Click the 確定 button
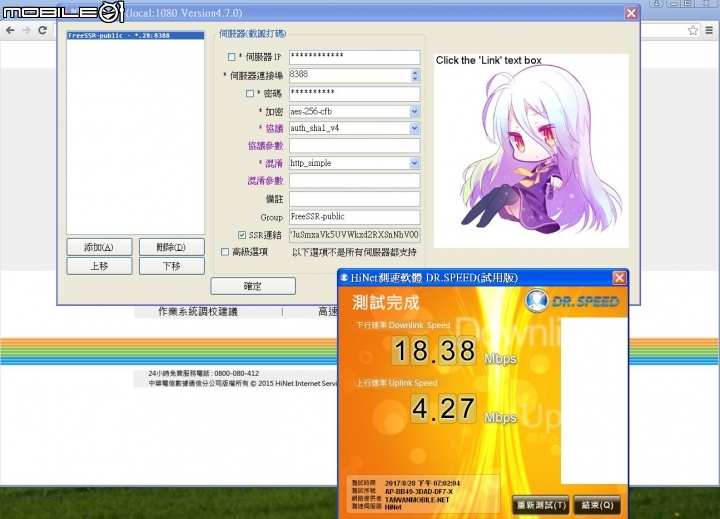Image resolution: width=720 pixels, height=519 pixels. (x=253, y=286)
